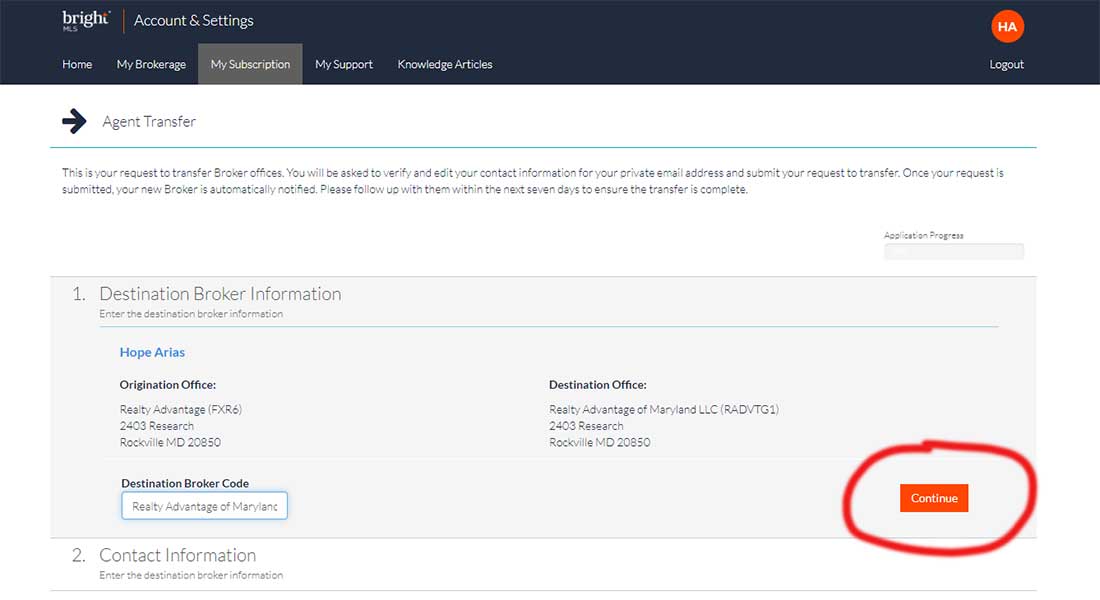Click the 'Origination Office:' label

(x=168, y=385)
